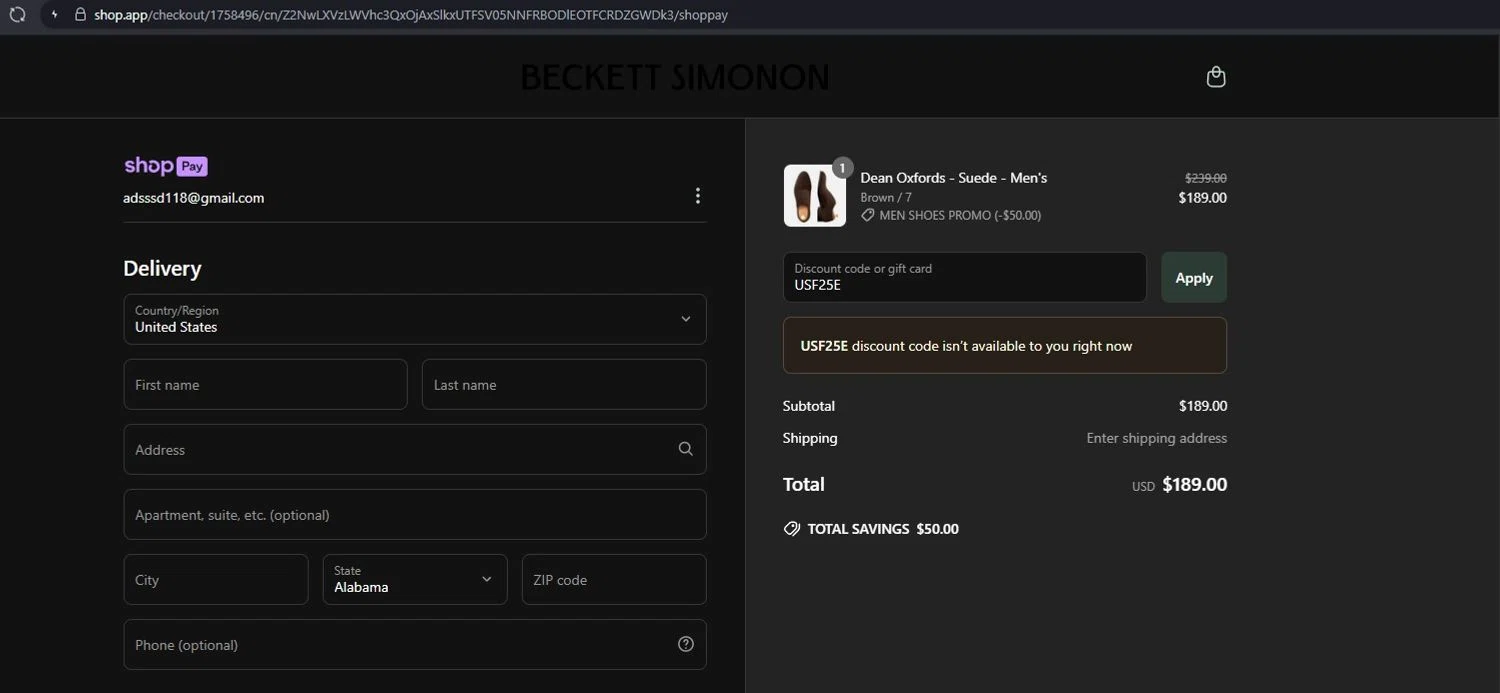Viewport: 1500px width, 693px height.
Task: Focus the Address field
Action: pos(415,450)
